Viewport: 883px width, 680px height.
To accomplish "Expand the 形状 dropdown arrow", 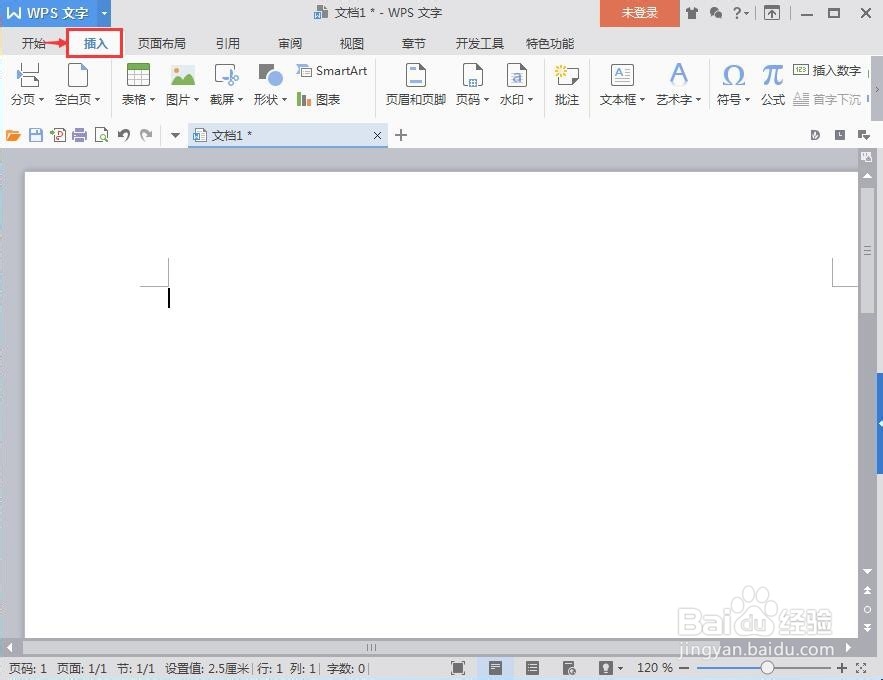I will (x=284, y=100).
